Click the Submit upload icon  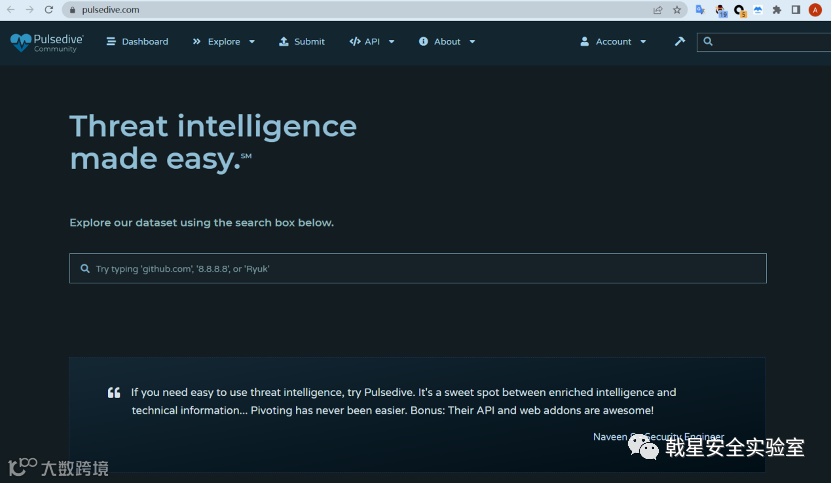284,41
